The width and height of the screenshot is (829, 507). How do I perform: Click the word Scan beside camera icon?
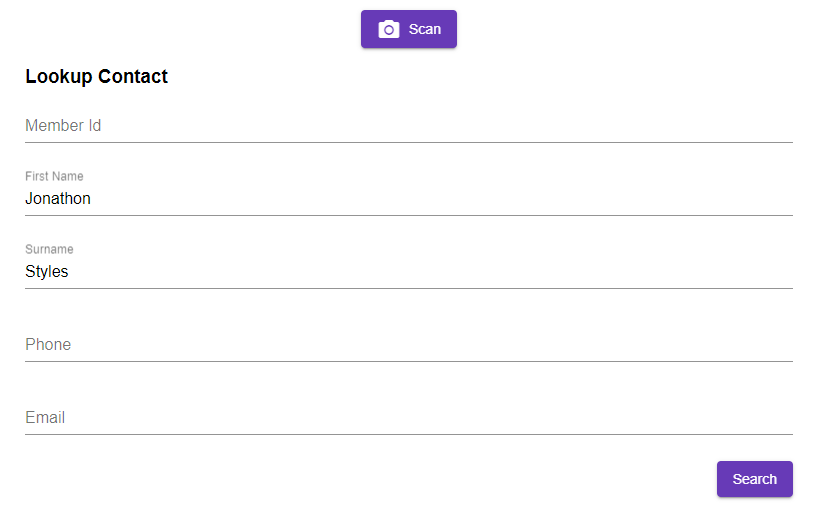(425, 29)
